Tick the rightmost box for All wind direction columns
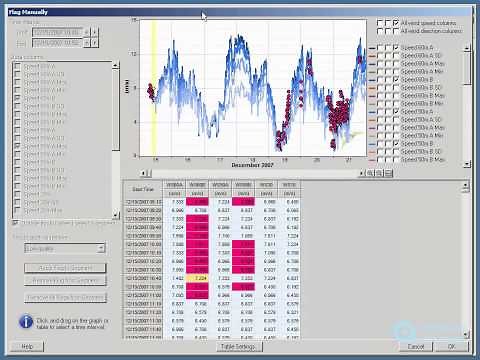 tap(396, 31)
